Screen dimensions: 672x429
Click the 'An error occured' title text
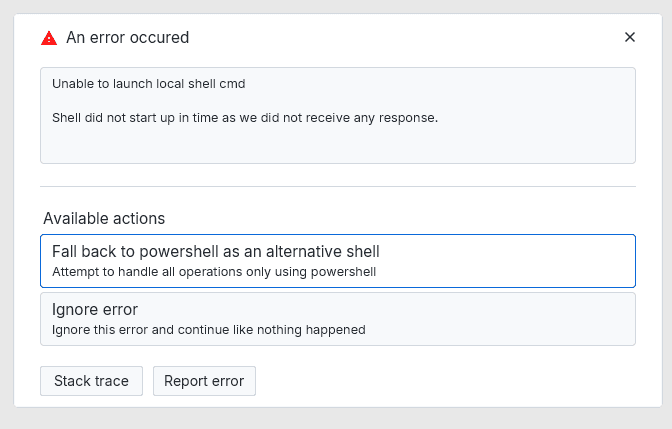(128, 38)
